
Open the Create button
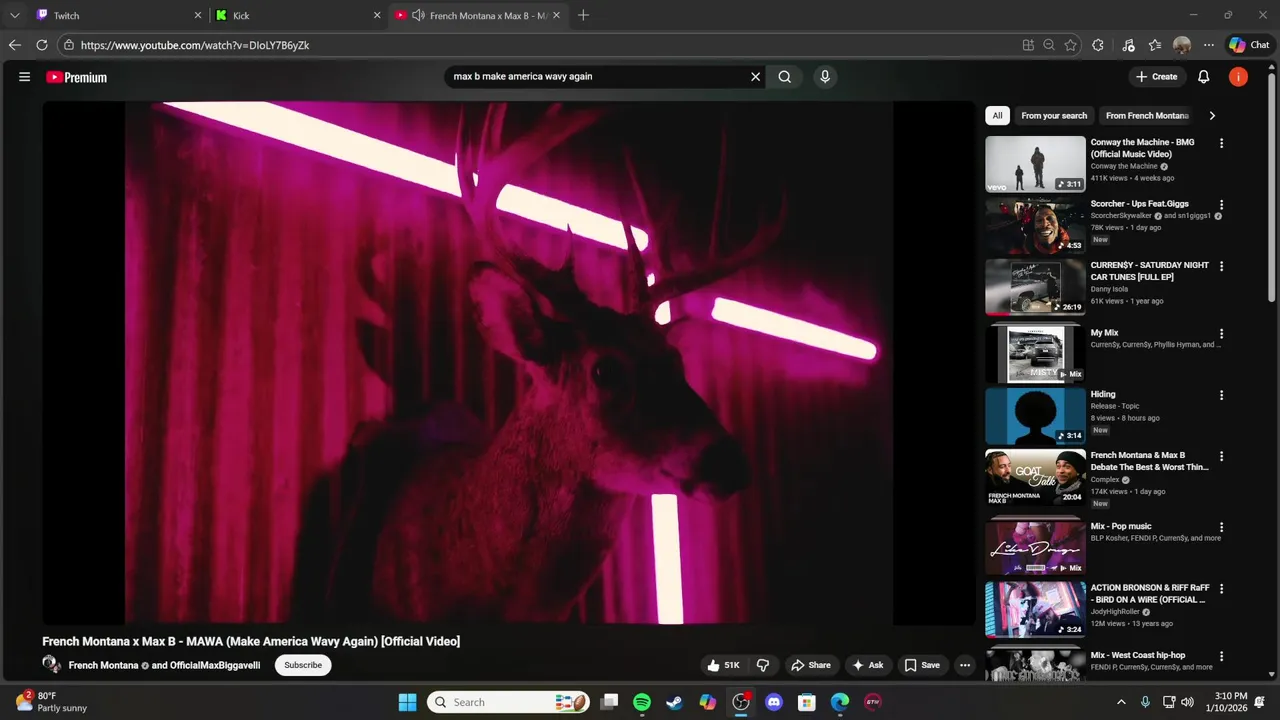click(1157, 77)
